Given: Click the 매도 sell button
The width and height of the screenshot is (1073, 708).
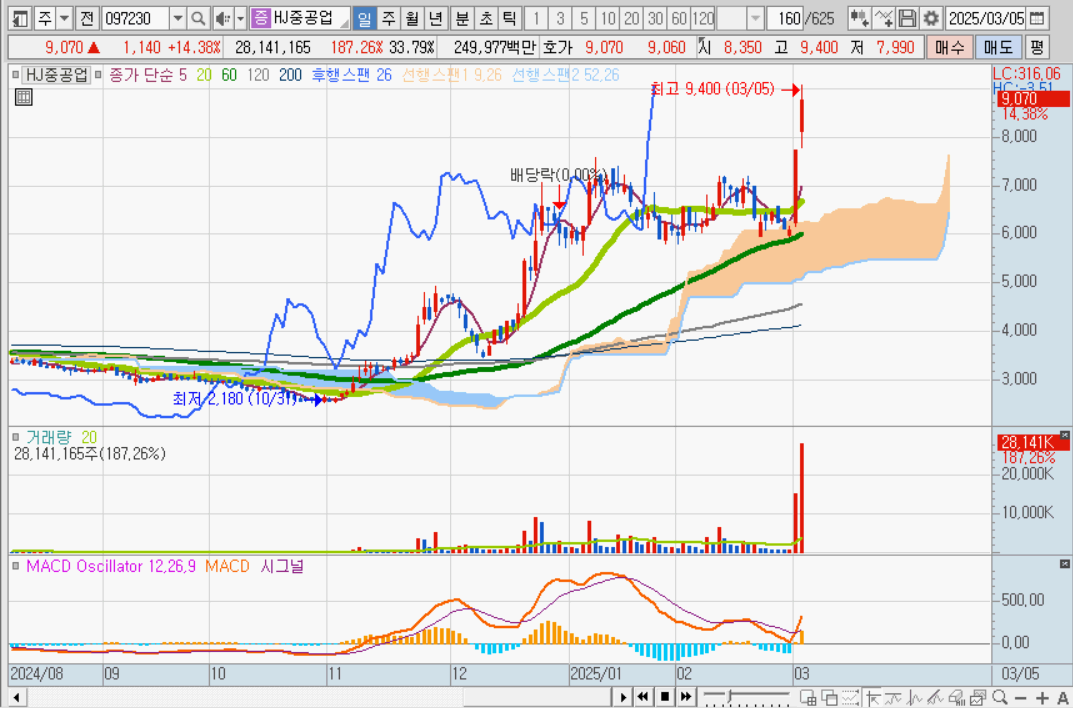Looking at the screenshot, I should coord(998,48).
